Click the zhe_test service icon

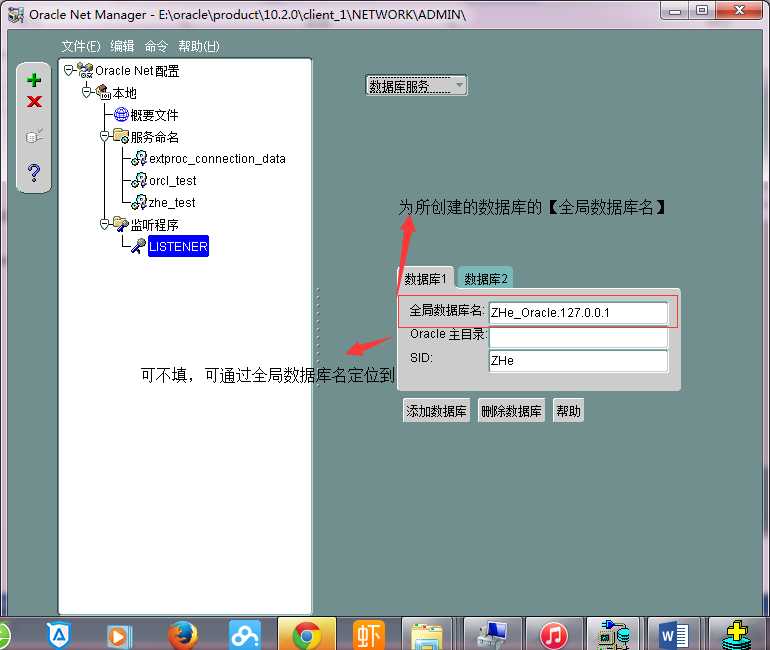pos(139,202)
